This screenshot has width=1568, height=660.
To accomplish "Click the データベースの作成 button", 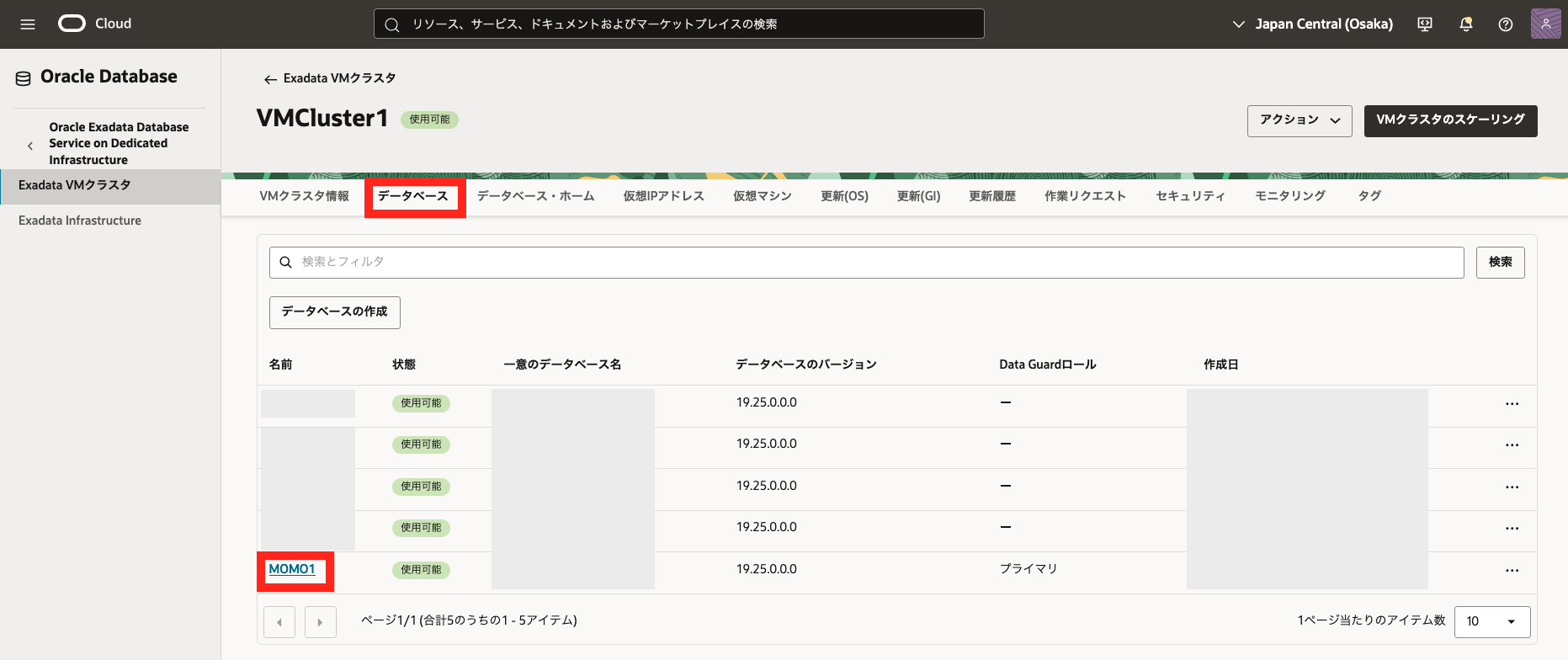I will click(x=334, y=312).
